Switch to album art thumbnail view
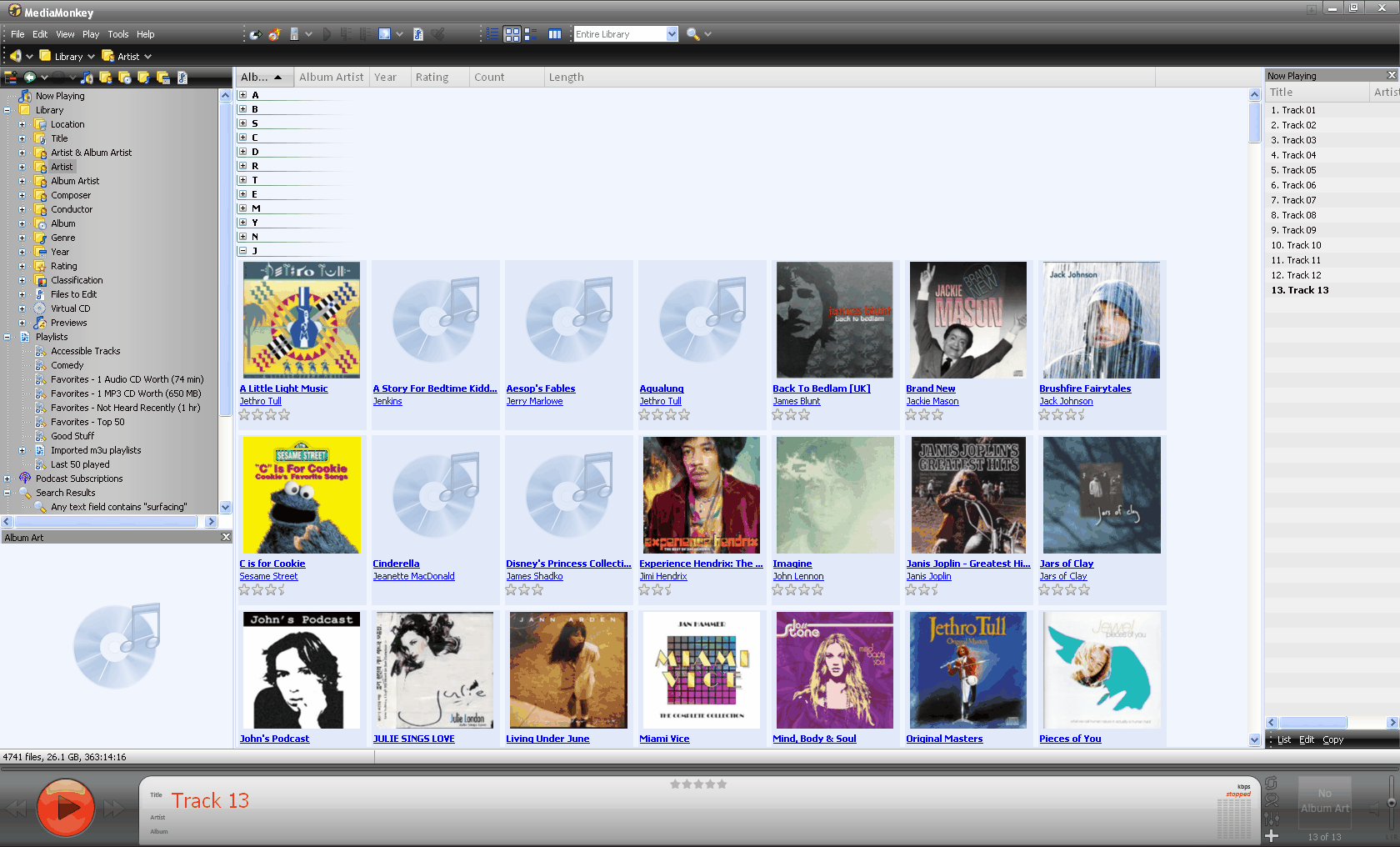1400x847 pixels. coord(512,34)
